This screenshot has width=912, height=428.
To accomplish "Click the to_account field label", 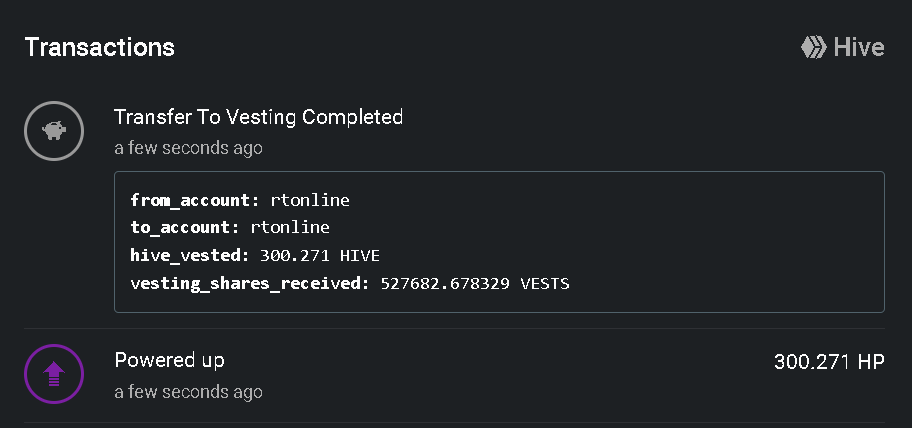I will click(x=185, y=227).
